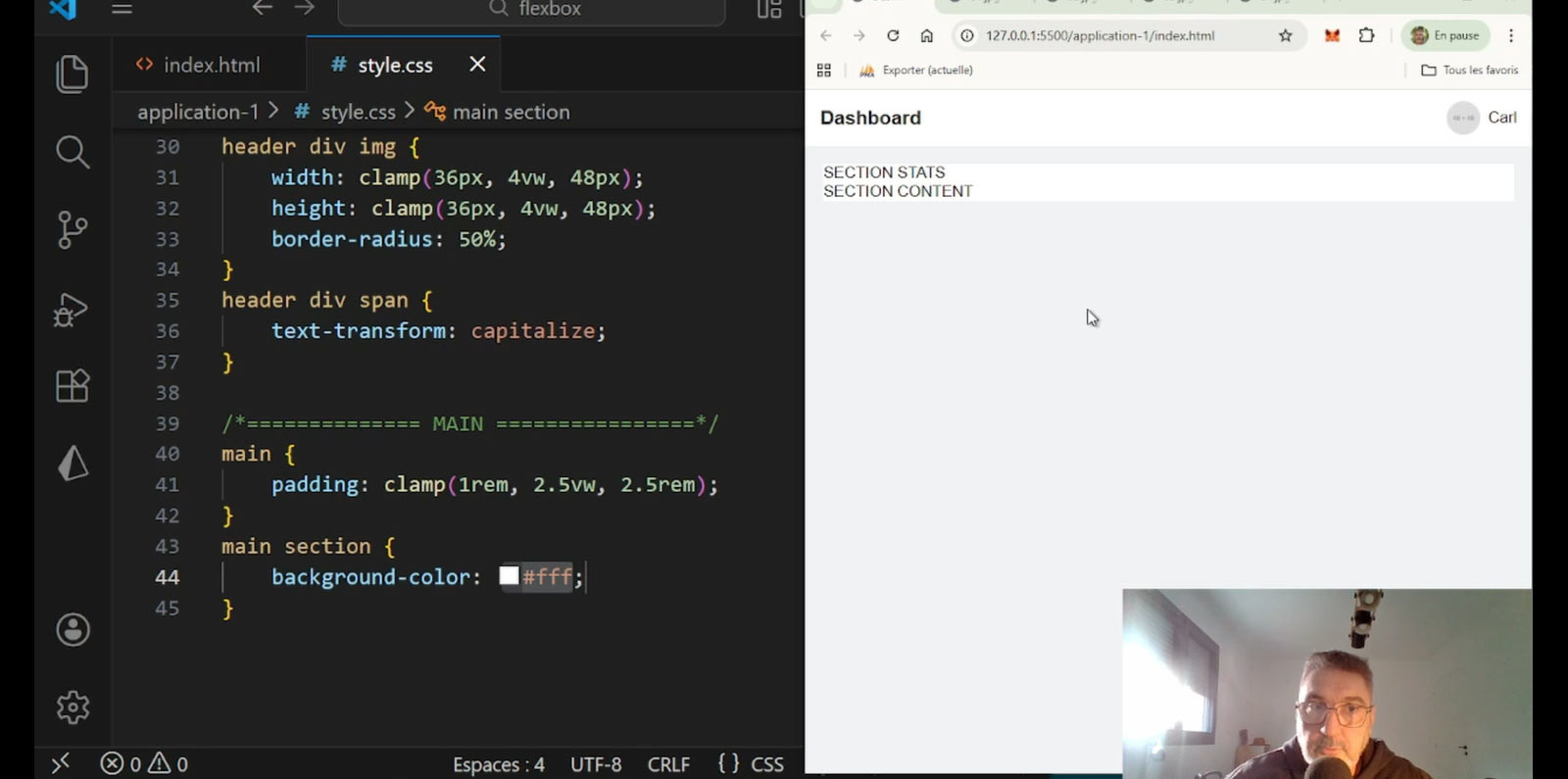Image resolution: width=1568 pixels, height=779 pixels.
Task: Open the Accounts menu icon
Action: (73, 630)
